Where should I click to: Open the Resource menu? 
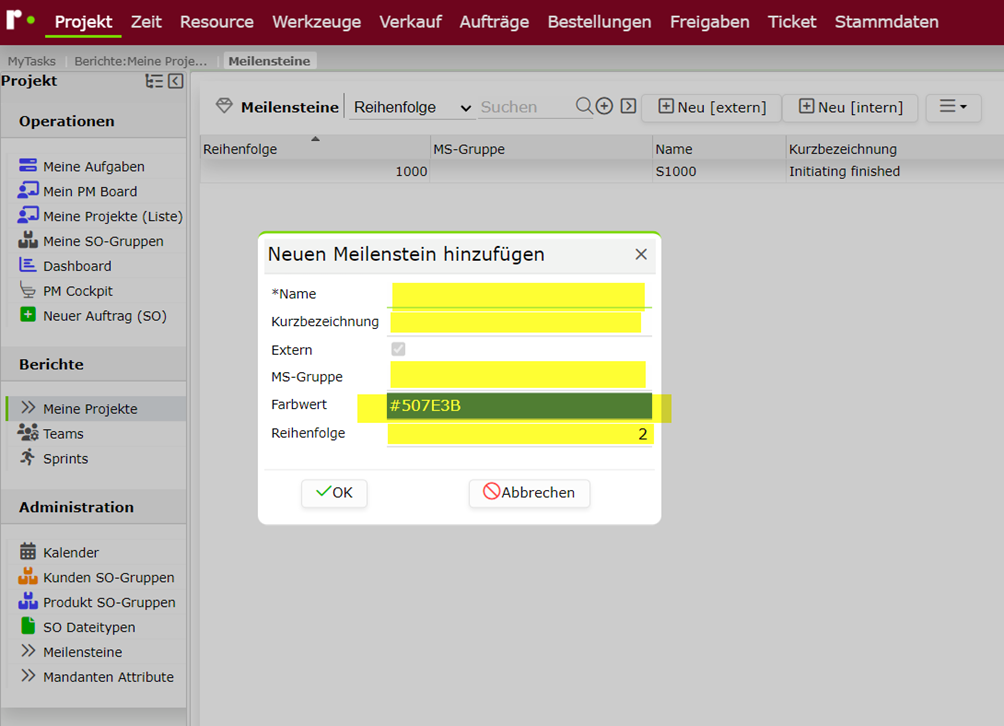216,22
